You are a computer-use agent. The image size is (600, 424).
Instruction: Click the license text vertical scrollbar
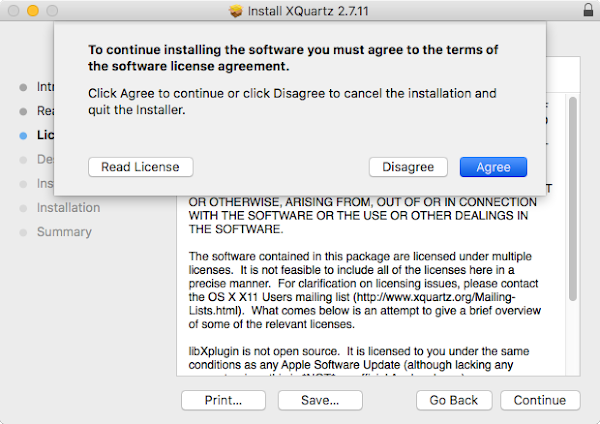click(x=572, y=199)
